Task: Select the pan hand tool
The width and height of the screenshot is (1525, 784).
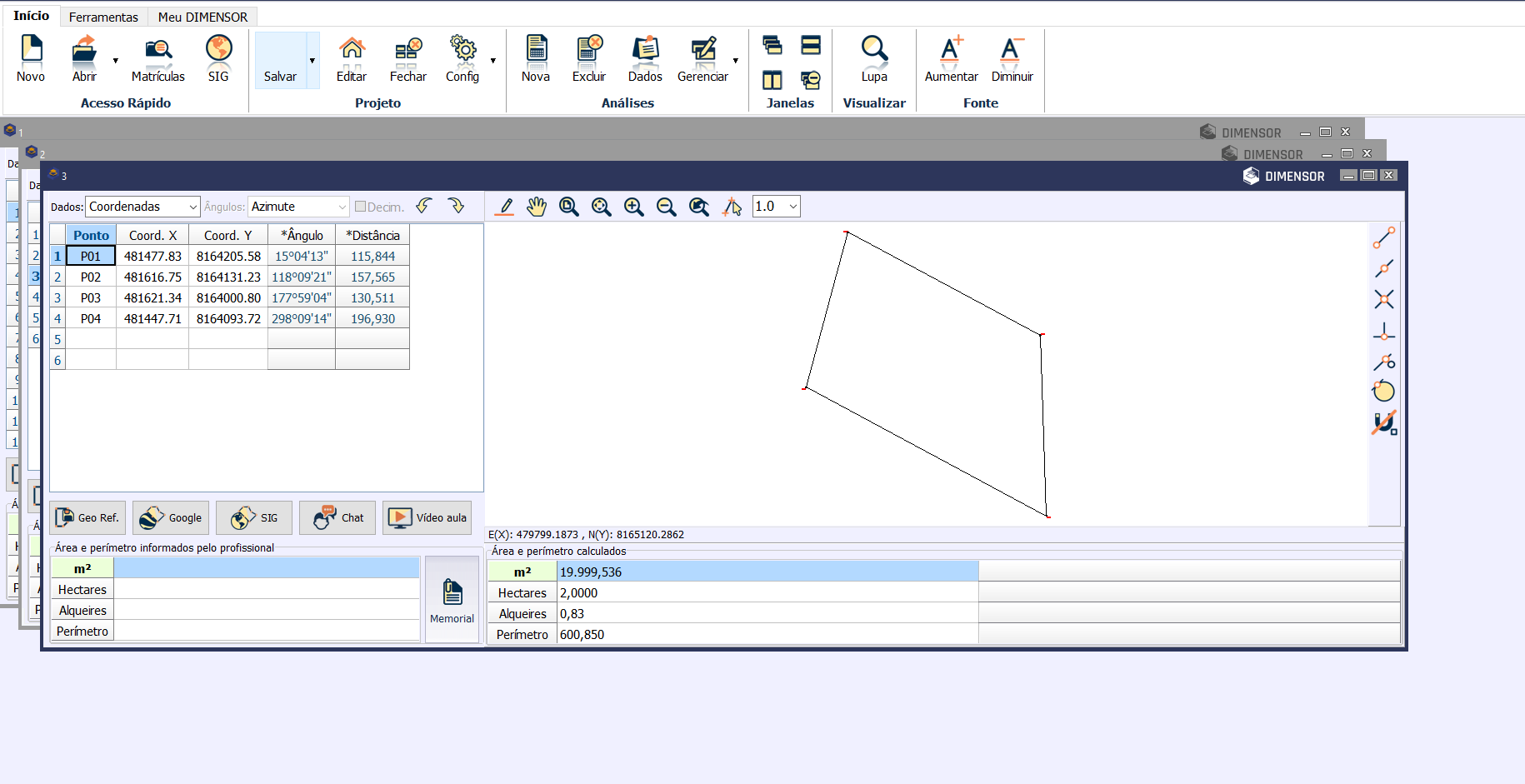Action: 537,207
